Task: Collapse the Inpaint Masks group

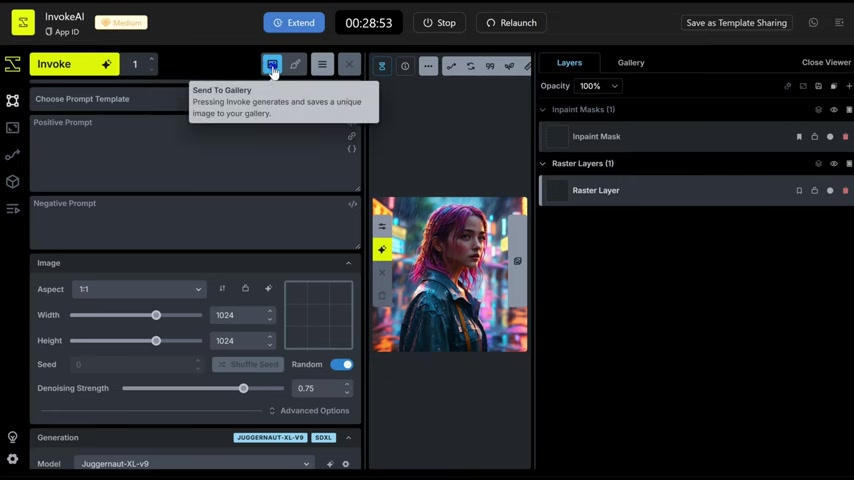Action: [543, 110]
